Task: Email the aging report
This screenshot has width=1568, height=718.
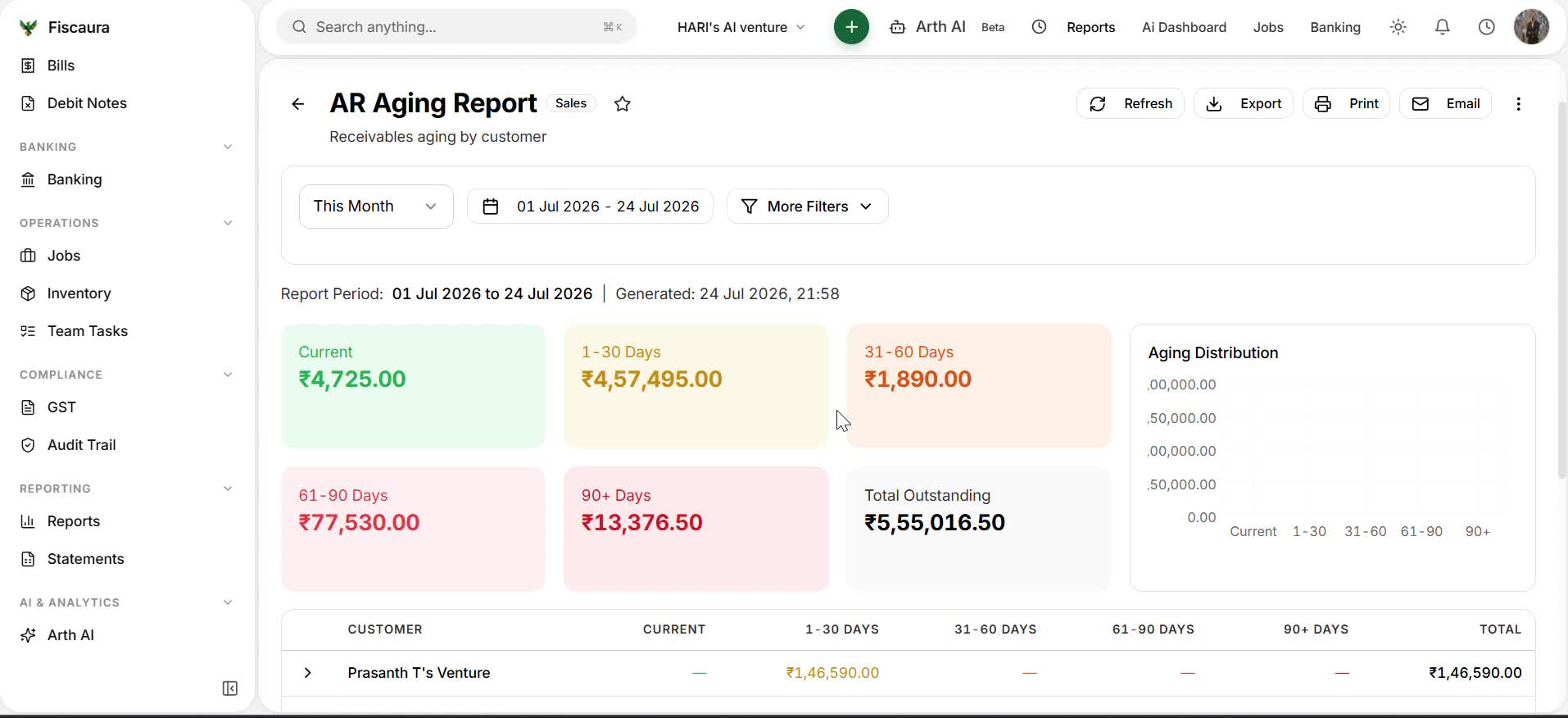Action: point(1446,103)
